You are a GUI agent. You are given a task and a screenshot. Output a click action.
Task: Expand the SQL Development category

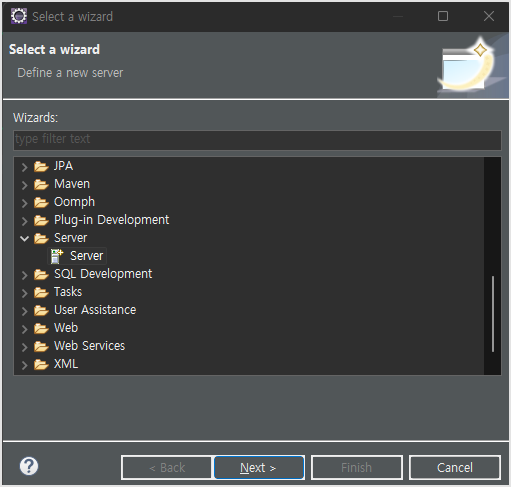tap(24, 275)
